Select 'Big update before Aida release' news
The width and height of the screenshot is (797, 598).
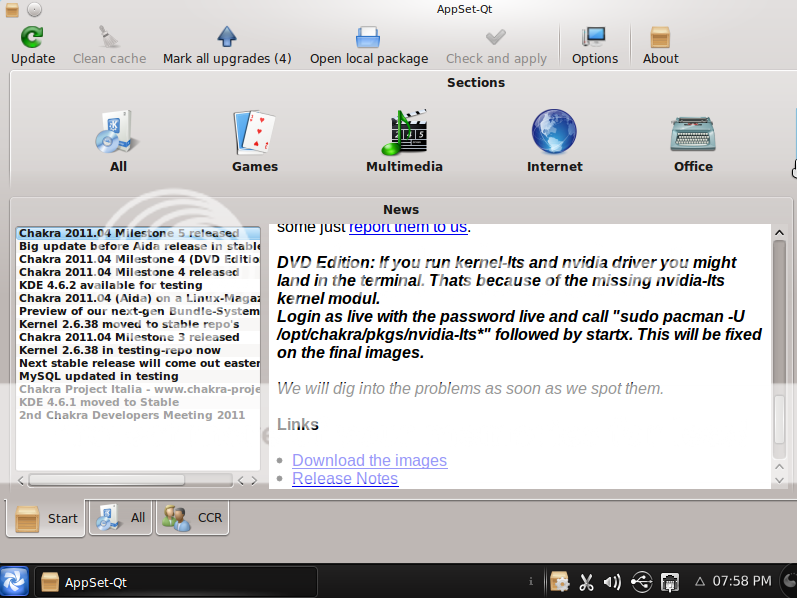[x=138, y=246]
